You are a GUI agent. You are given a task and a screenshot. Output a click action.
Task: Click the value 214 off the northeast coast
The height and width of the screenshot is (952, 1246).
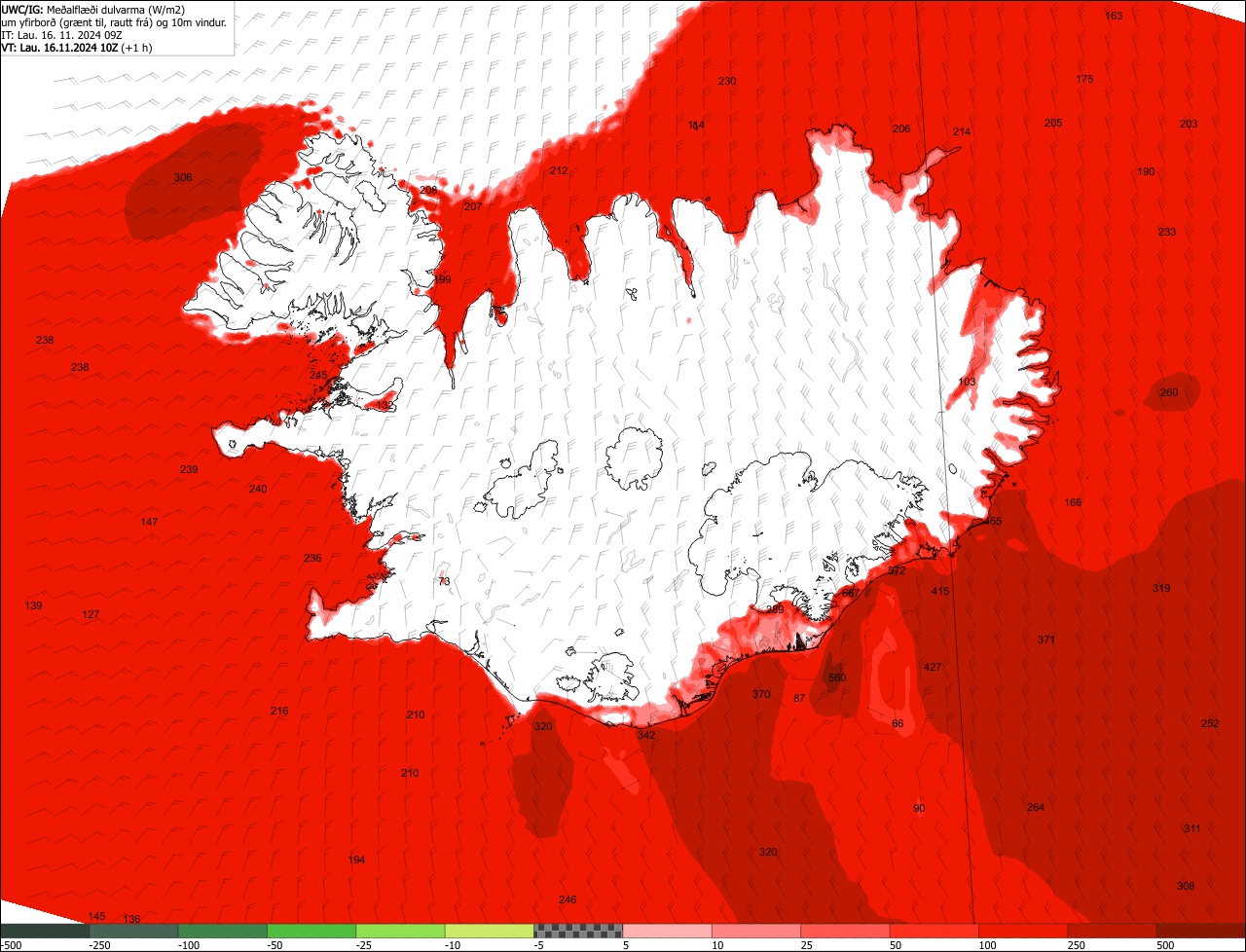pos(962,131)
